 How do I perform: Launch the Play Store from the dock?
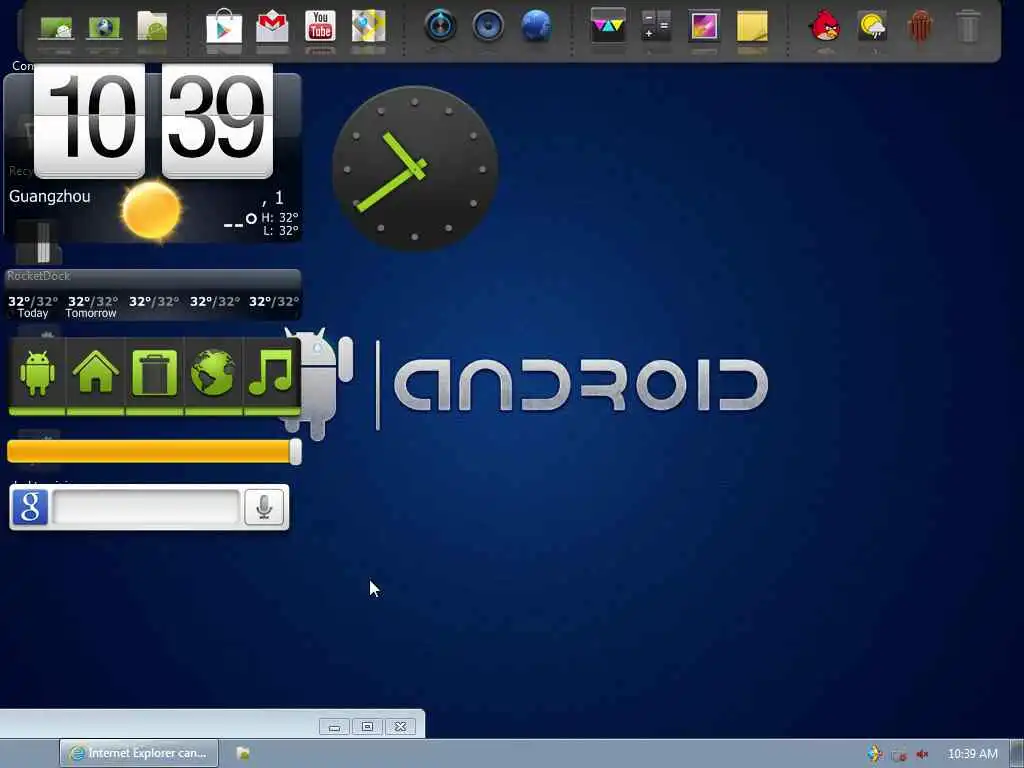pos(224,26)
